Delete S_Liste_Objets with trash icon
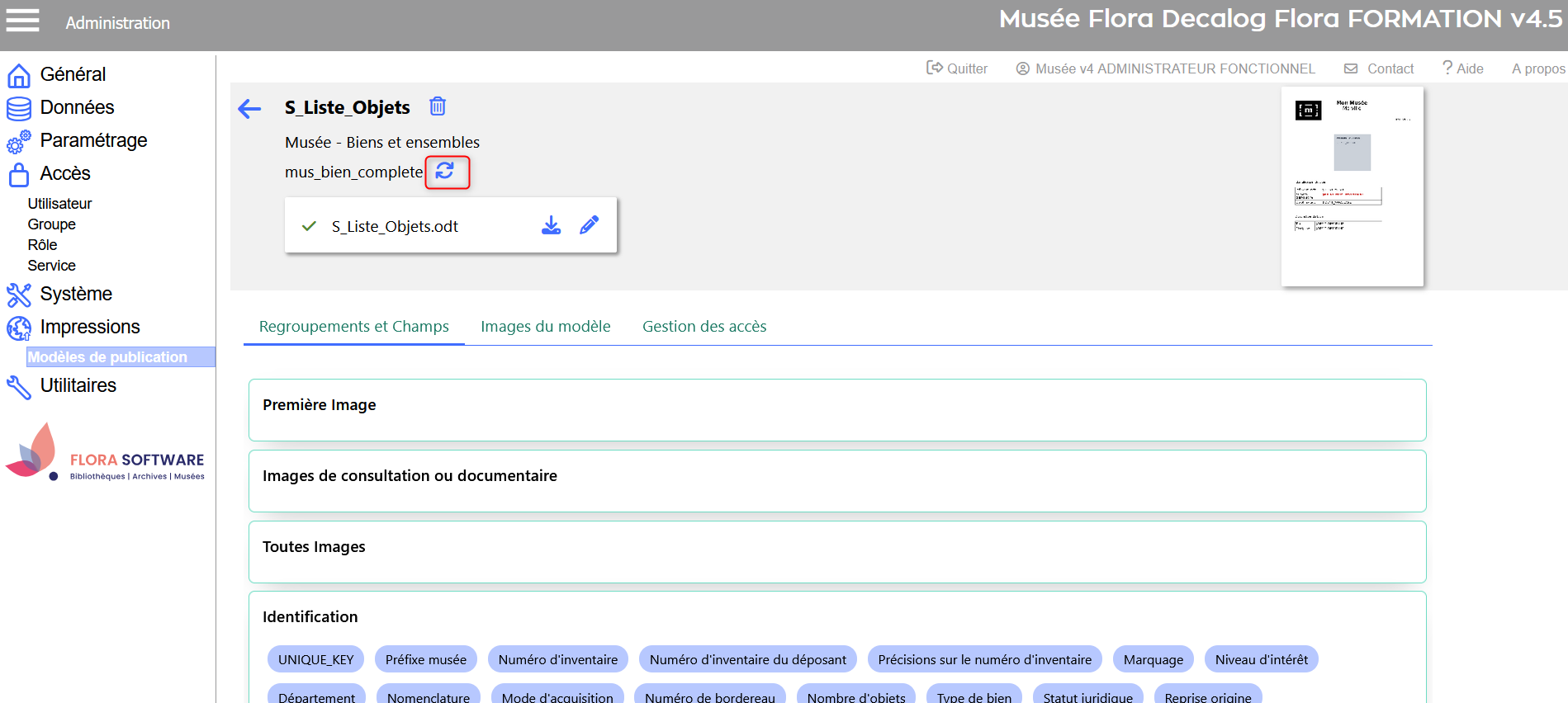The image size is (1568, 703). pos(438,106)
